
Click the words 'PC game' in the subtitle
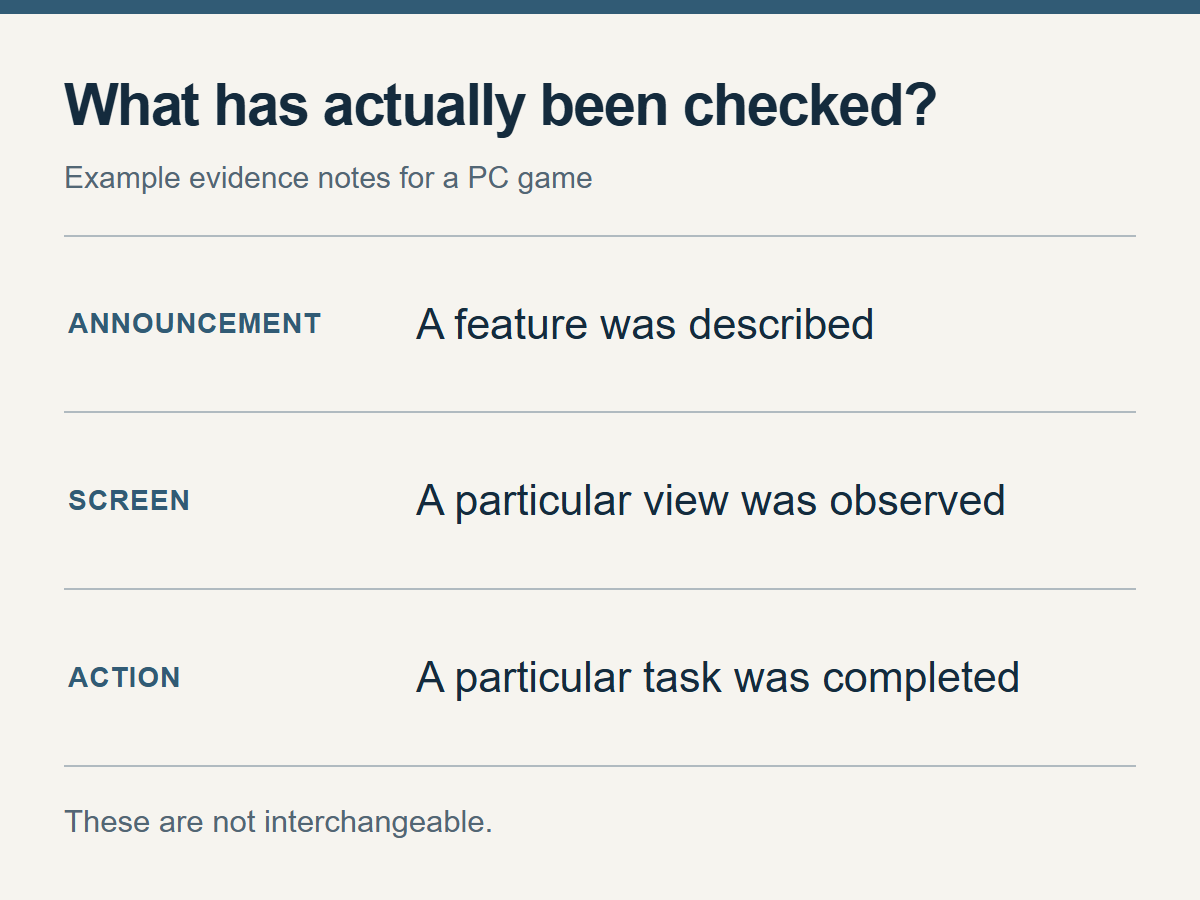530,179
